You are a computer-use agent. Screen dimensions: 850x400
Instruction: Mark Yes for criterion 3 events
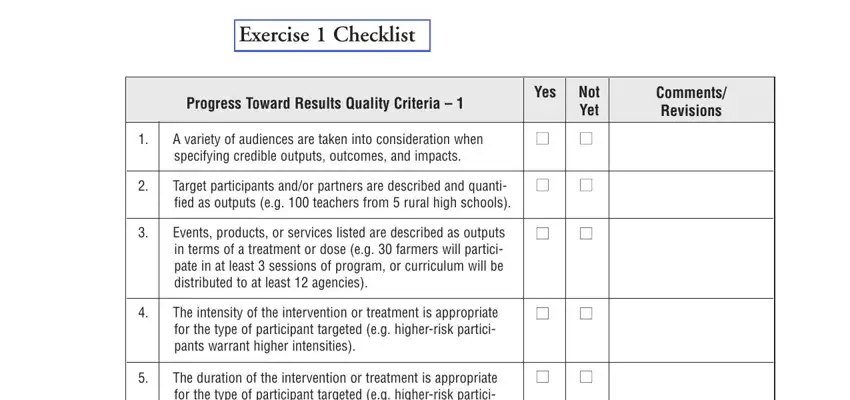click(542, 233)
